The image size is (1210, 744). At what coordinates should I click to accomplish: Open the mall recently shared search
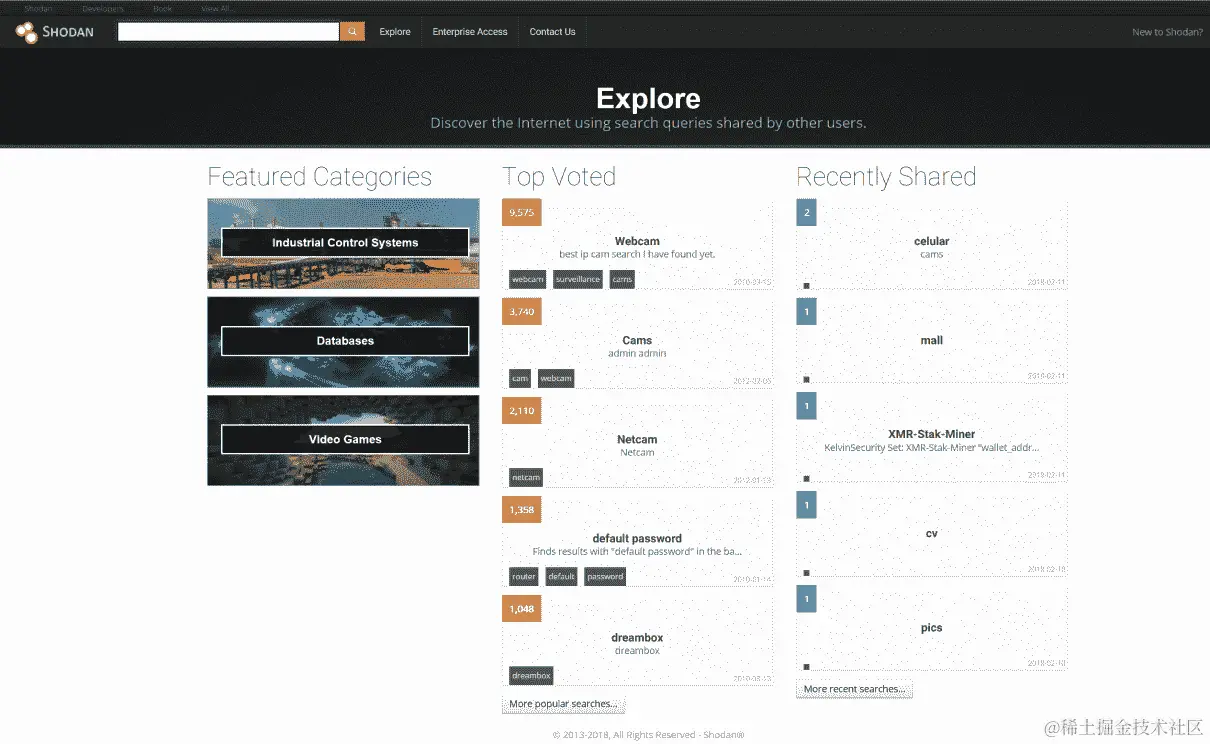click(x=931, y=340)
